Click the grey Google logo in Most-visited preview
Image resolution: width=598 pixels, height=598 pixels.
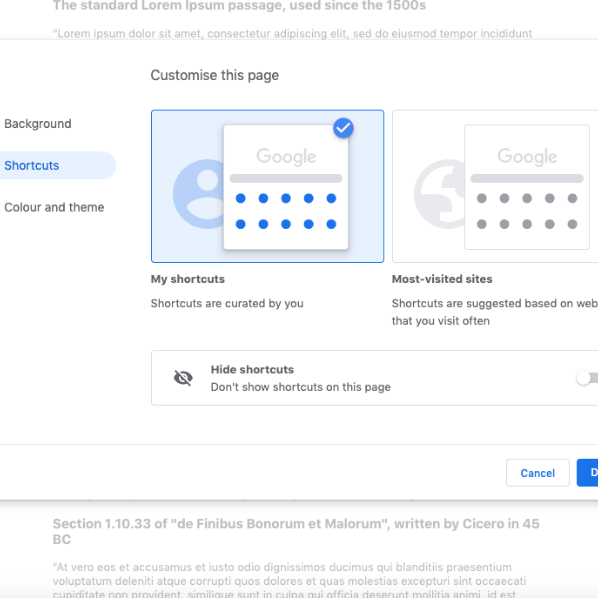pyautogui.click(x=527, y=156)
